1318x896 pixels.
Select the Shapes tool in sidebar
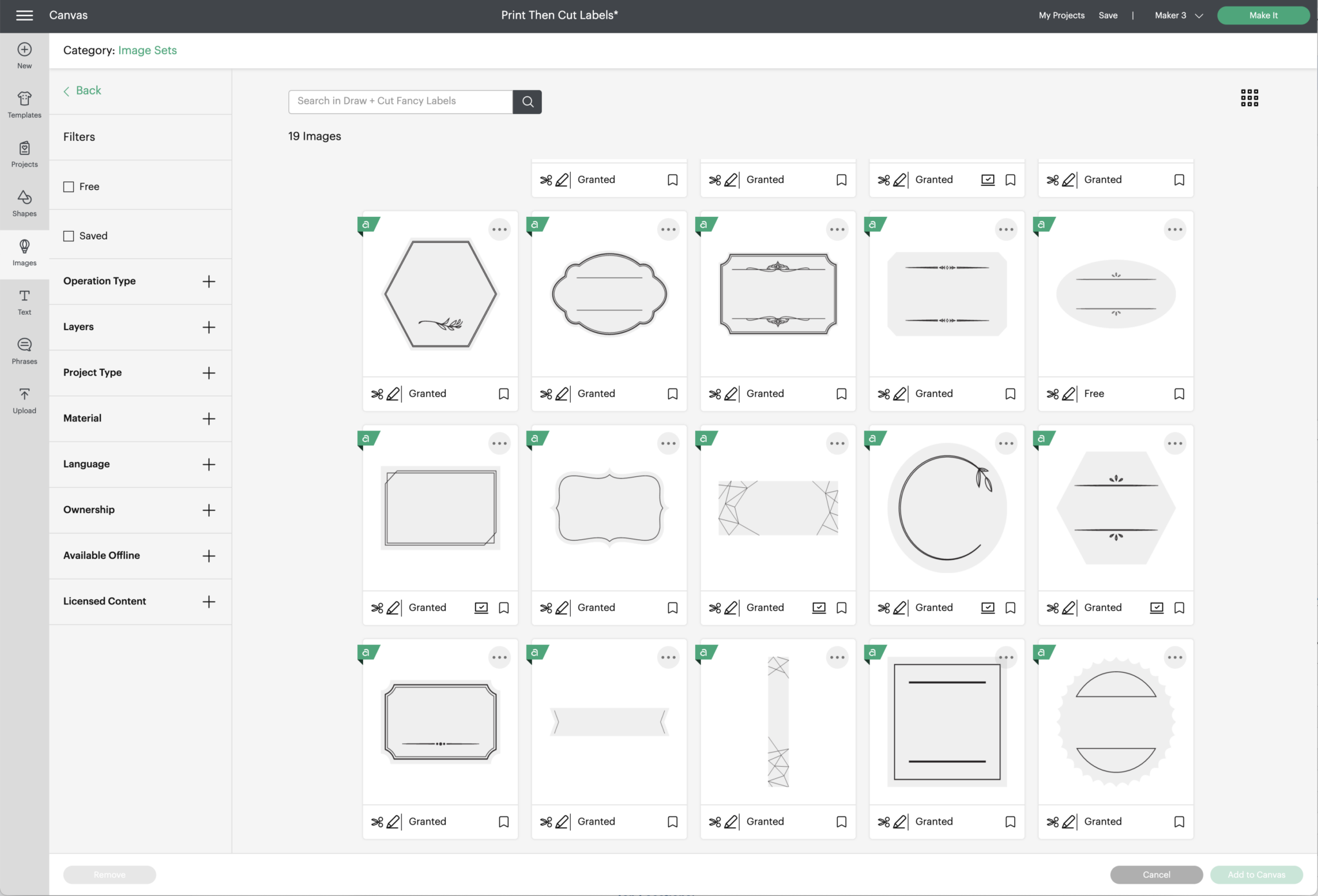24,203
